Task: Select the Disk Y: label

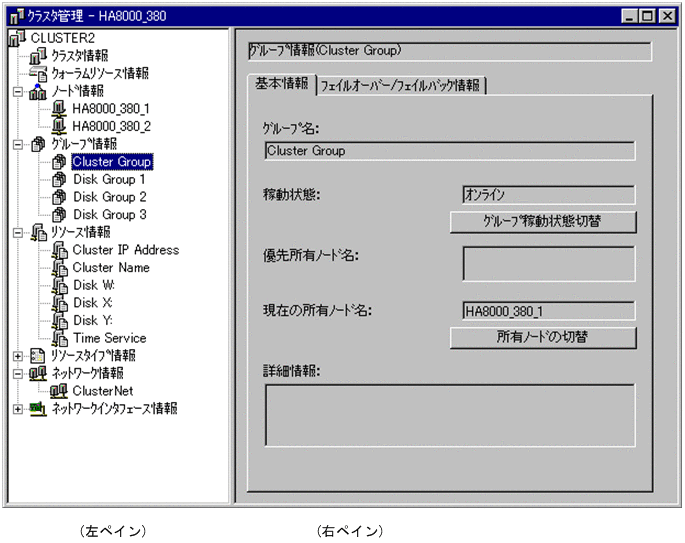Action: (93, 321)
